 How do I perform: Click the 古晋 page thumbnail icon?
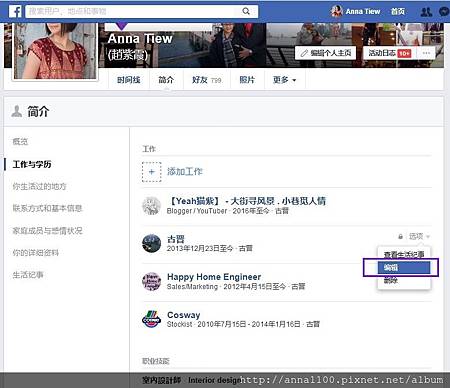click(x=152, y=243)
